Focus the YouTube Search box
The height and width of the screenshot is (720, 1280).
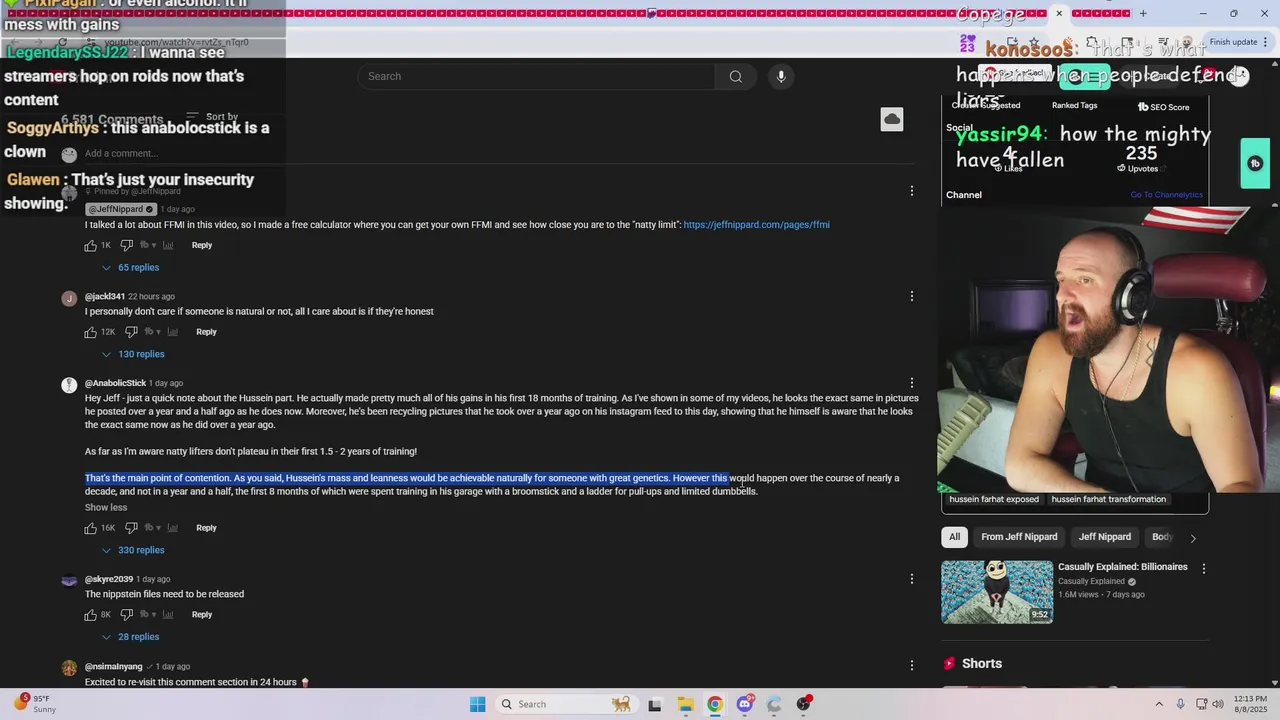pyautogui.click(x=536, y=76)
